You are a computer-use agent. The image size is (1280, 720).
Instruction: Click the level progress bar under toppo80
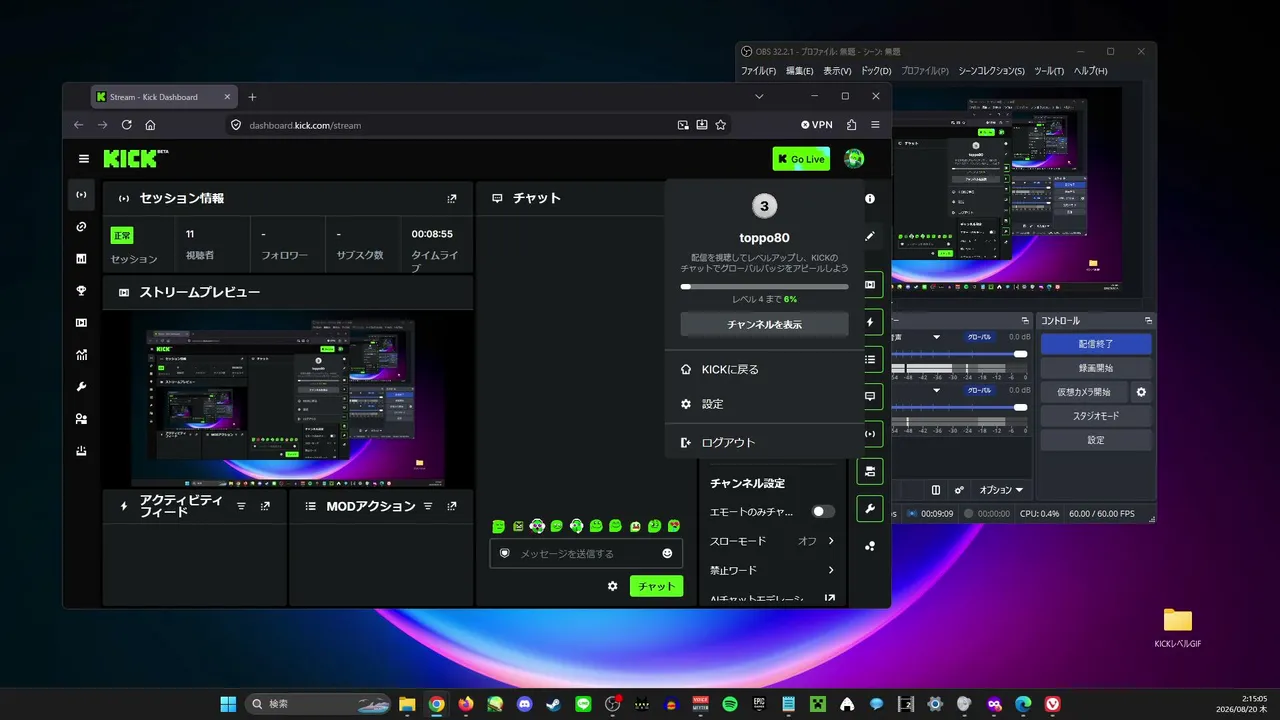764,287
